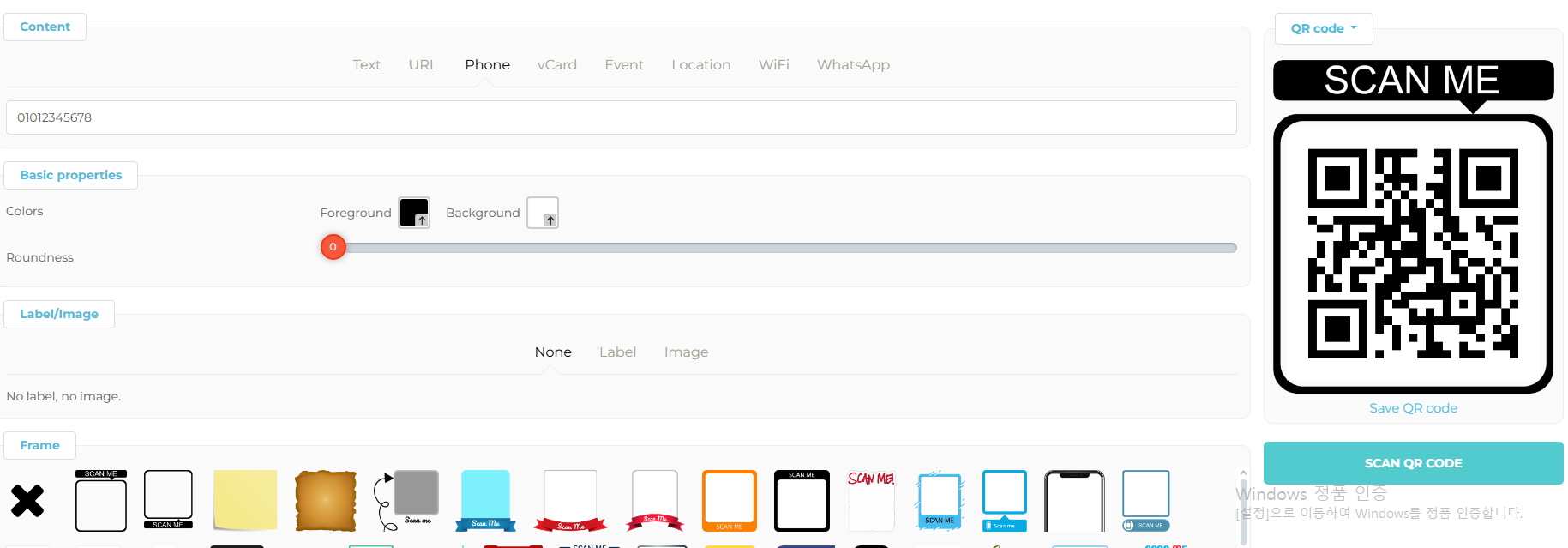Remove the frame with the X icon
Screen dimensions: 1568x548
tap(27, 501)
